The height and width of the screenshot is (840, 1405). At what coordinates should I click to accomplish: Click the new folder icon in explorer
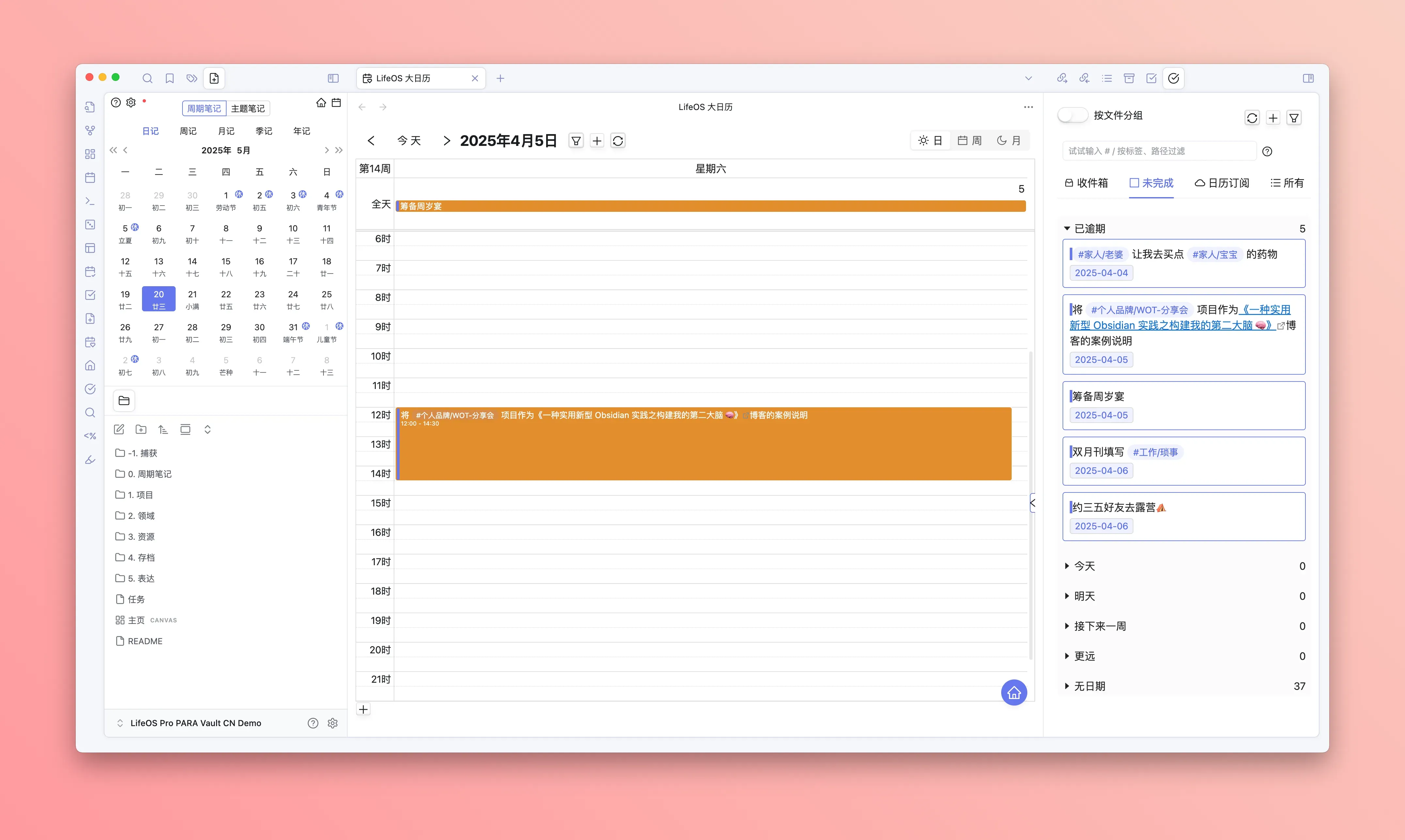(141, 429)
